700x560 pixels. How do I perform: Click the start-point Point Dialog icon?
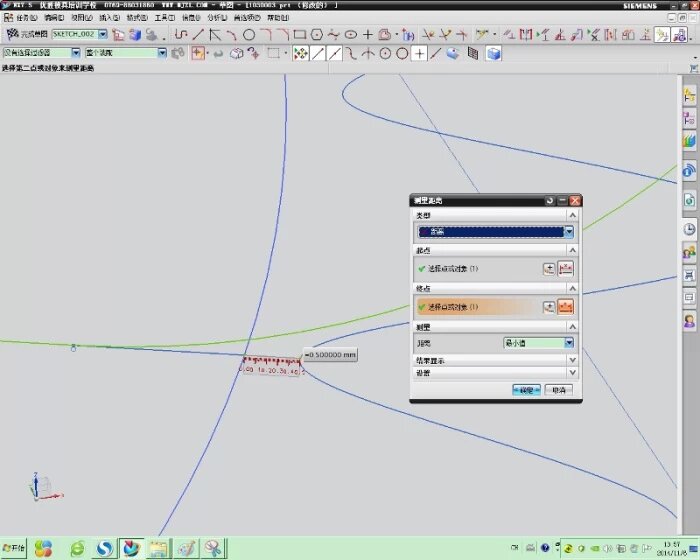(549, 269)
